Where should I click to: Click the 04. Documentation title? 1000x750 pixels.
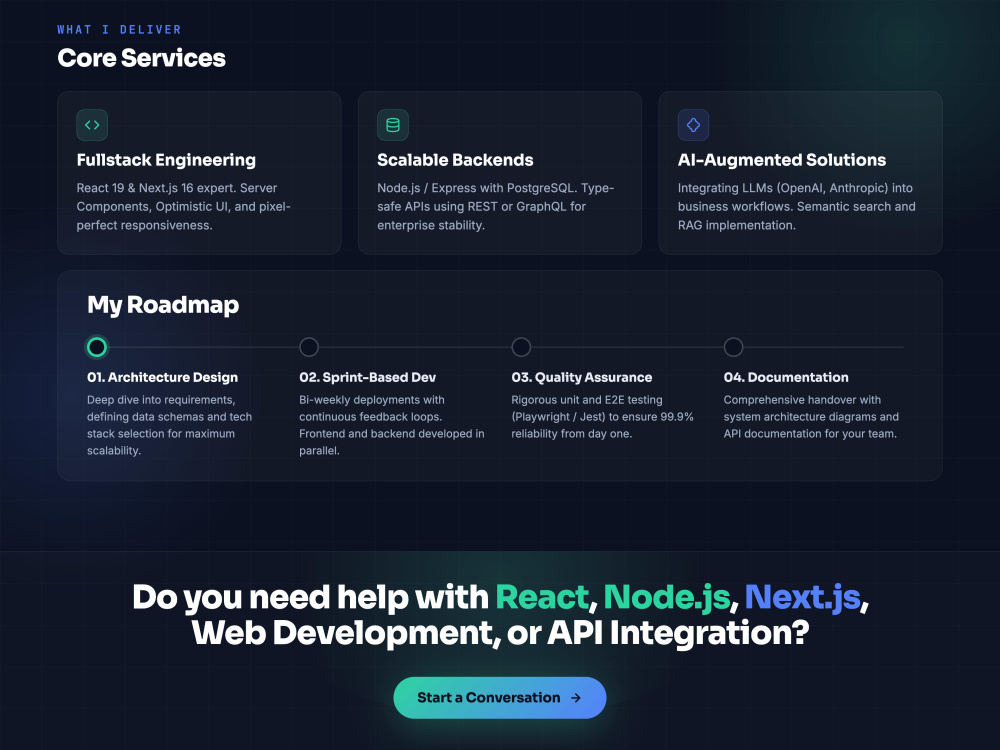(x=786, y=378)
